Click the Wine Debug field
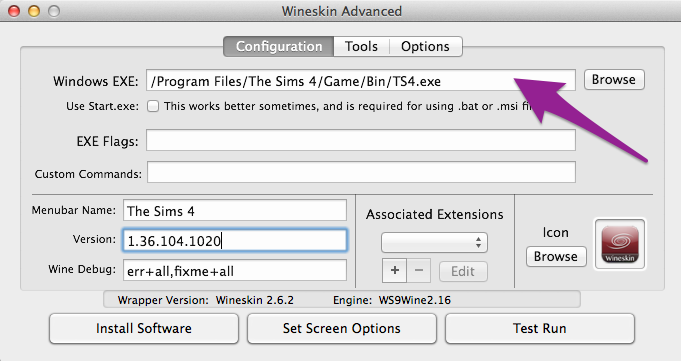Viewport: 682px width, 362px height. [x=235, y=271]
